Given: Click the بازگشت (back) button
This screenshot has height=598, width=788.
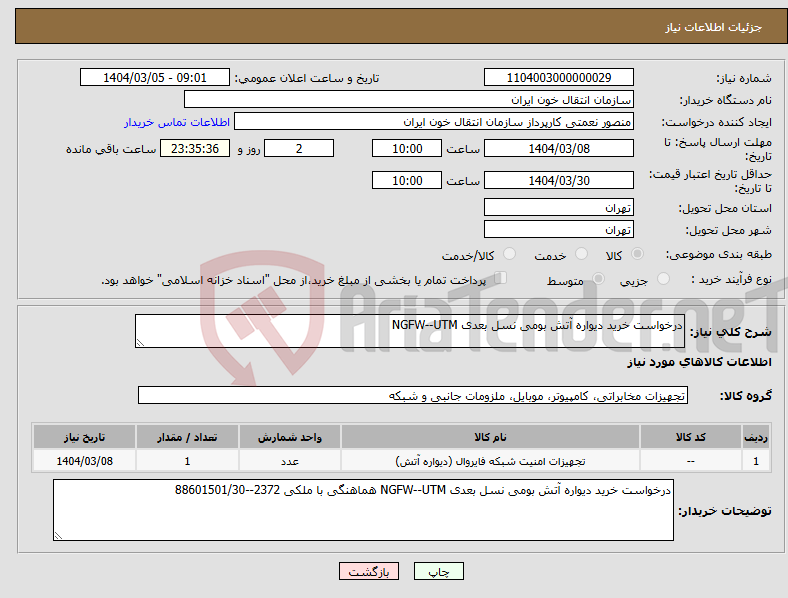Looking at the screenshot, I should click(x=369, y=571).
